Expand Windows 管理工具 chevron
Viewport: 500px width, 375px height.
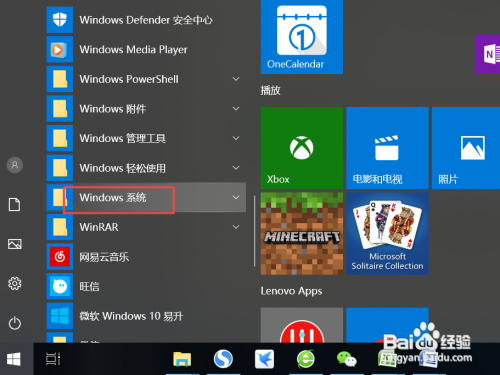tap(236, 138)
